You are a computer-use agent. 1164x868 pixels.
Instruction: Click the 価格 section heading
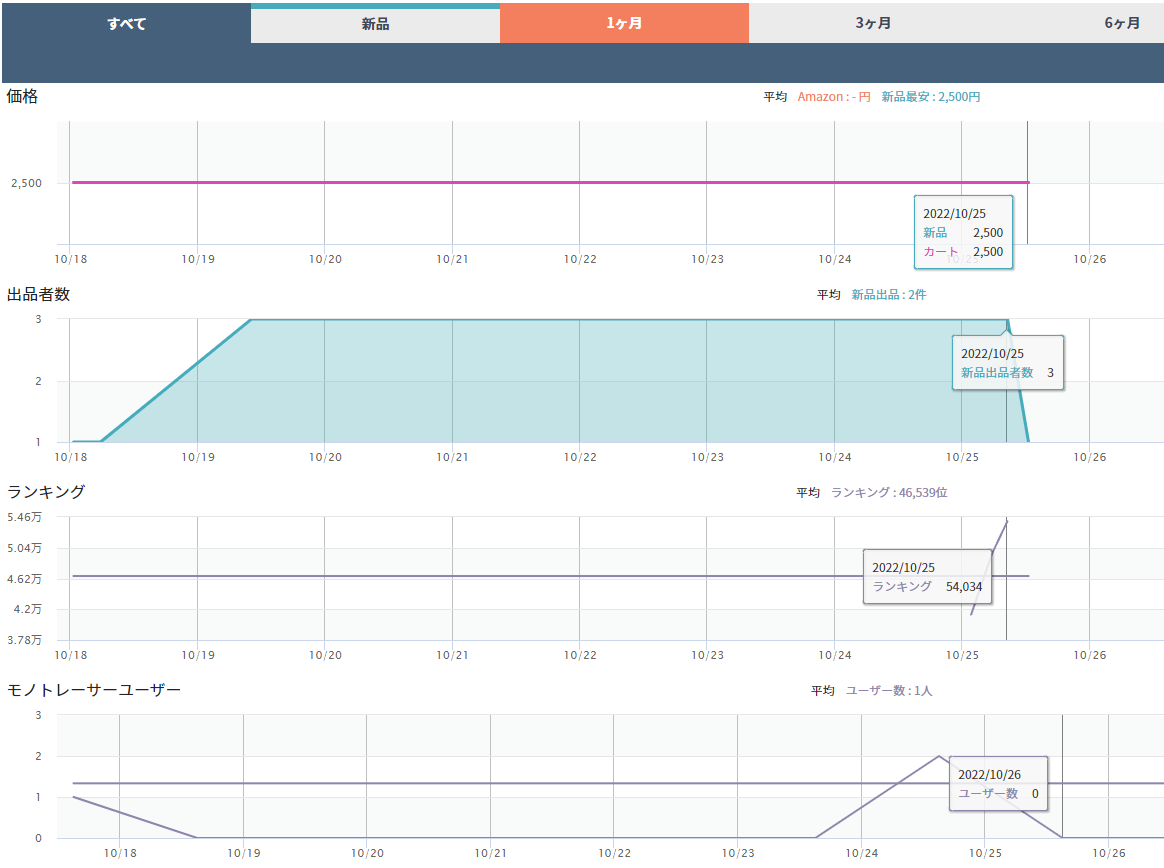[x=22, y=97]
